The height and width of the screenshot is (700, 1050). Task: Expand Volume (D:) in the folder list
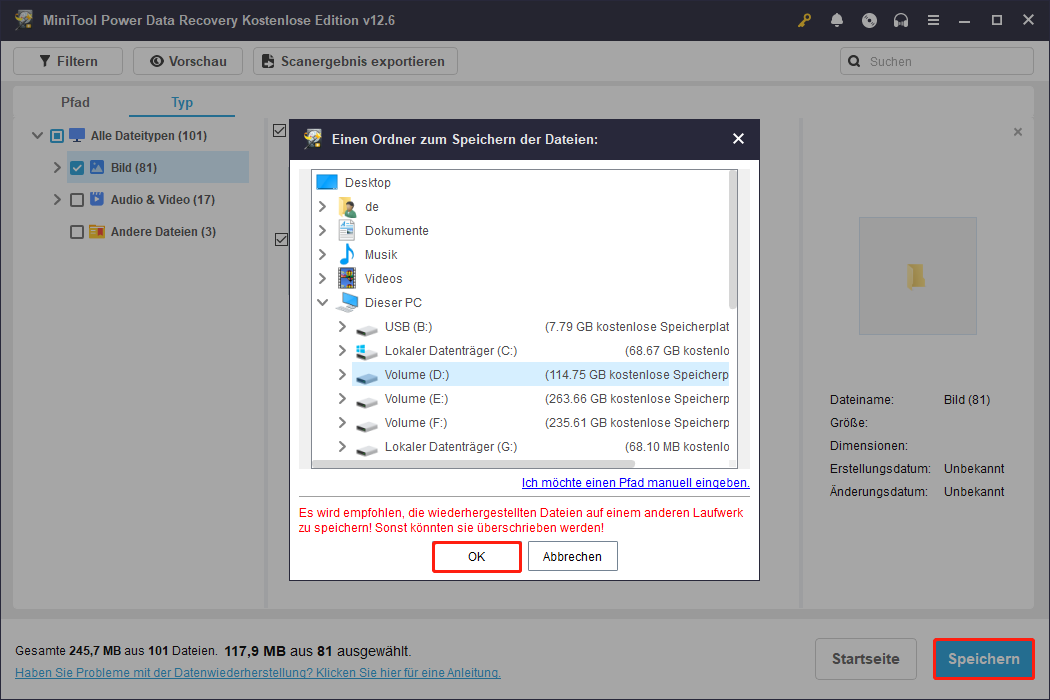point(341,374)
